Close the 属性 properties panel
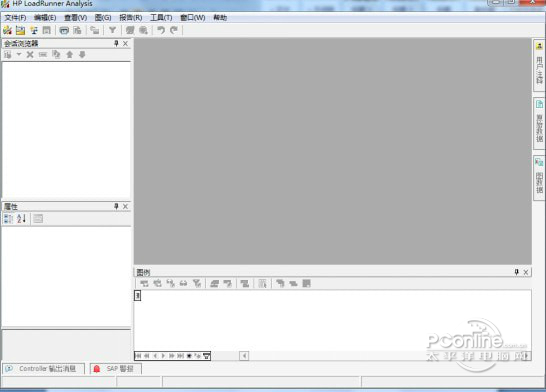 pos(125,206)
